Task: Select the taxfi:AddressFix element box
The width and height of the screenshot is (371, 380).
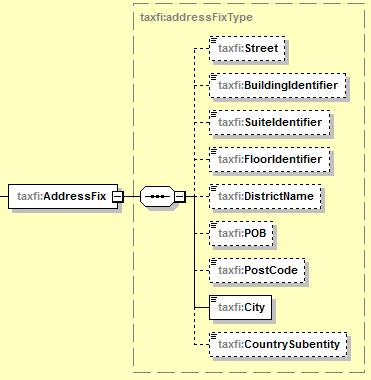Action: coord(63,197)
